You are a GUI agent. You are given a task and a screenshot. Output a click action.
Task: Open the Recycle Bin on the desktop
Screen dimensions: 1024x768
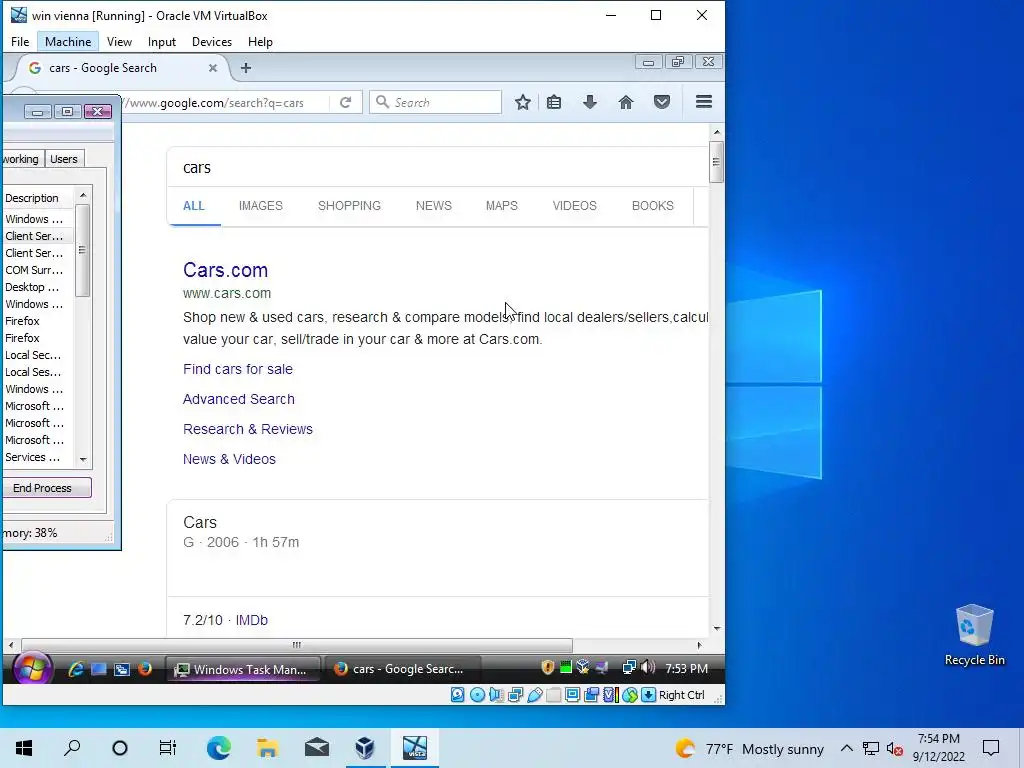(974, 635)
